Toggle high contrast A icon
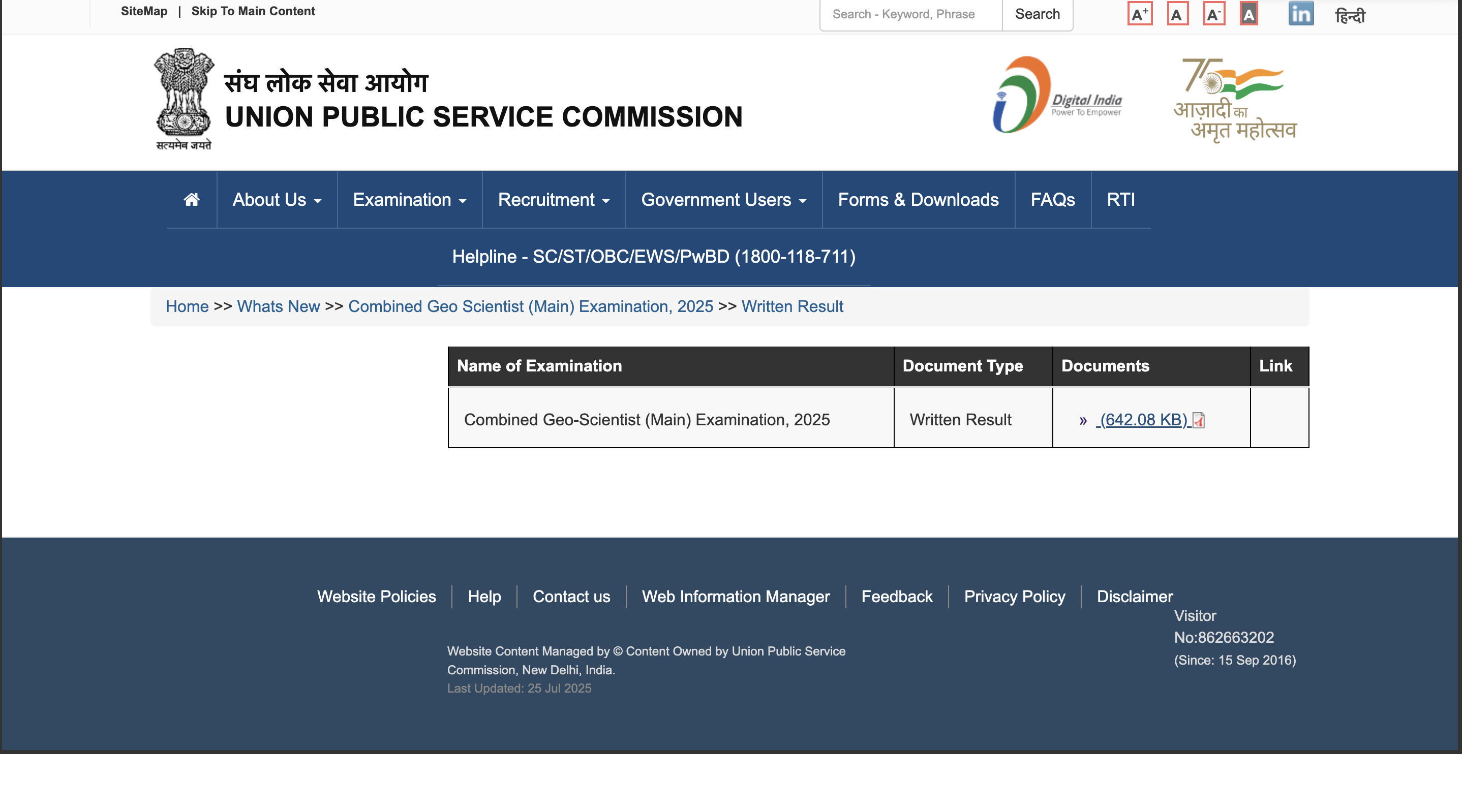 click(x=1248, y=14)
